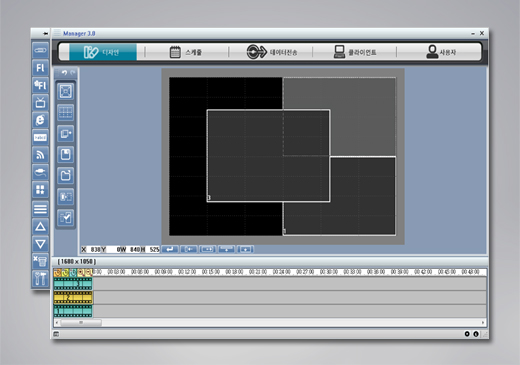Click the 데이터전송 data transfer tab
Screen dimensions: 520x365
[271, 52]
